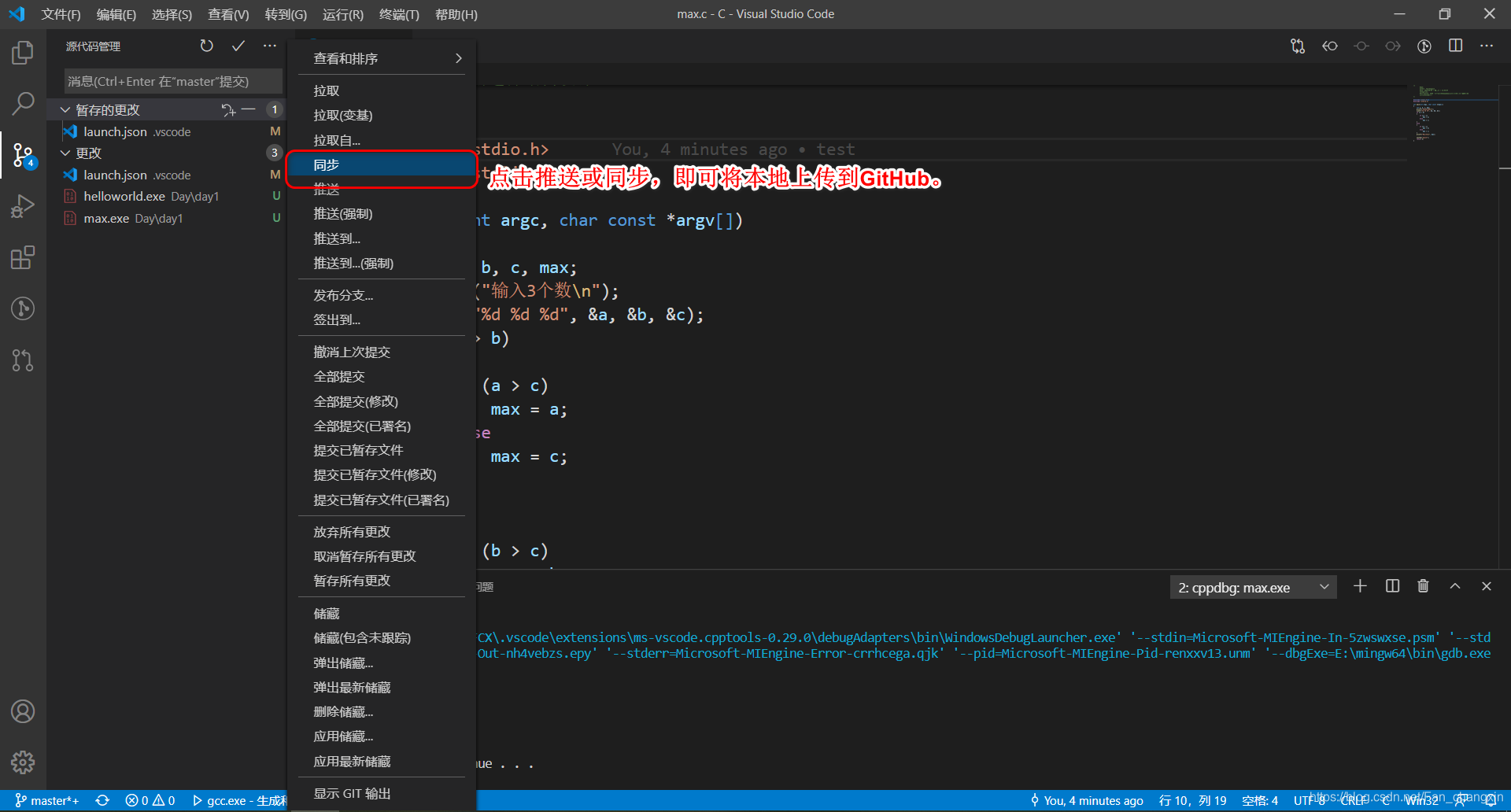Open the Explorer icon in the activity bar
The image size is (1511, 812).
coord(23,52)
